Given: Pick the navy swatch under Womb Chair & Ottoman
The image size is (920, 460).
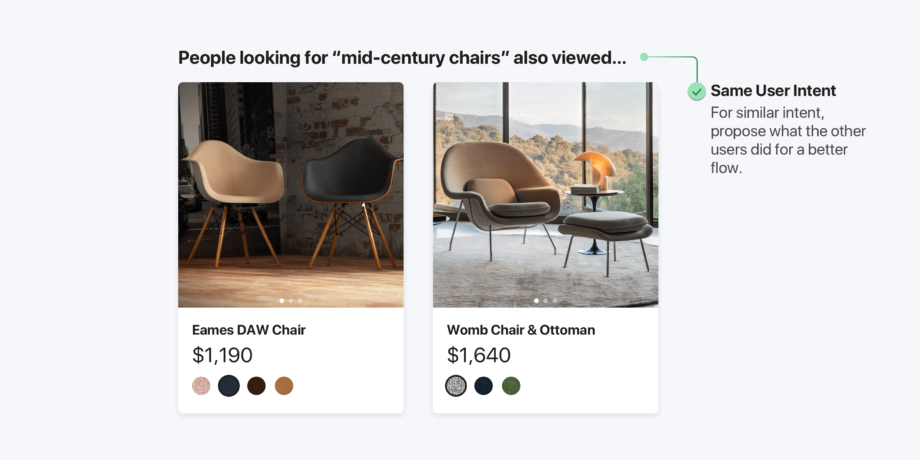Looking at the screenshot, I should click(x=483, y=385).
